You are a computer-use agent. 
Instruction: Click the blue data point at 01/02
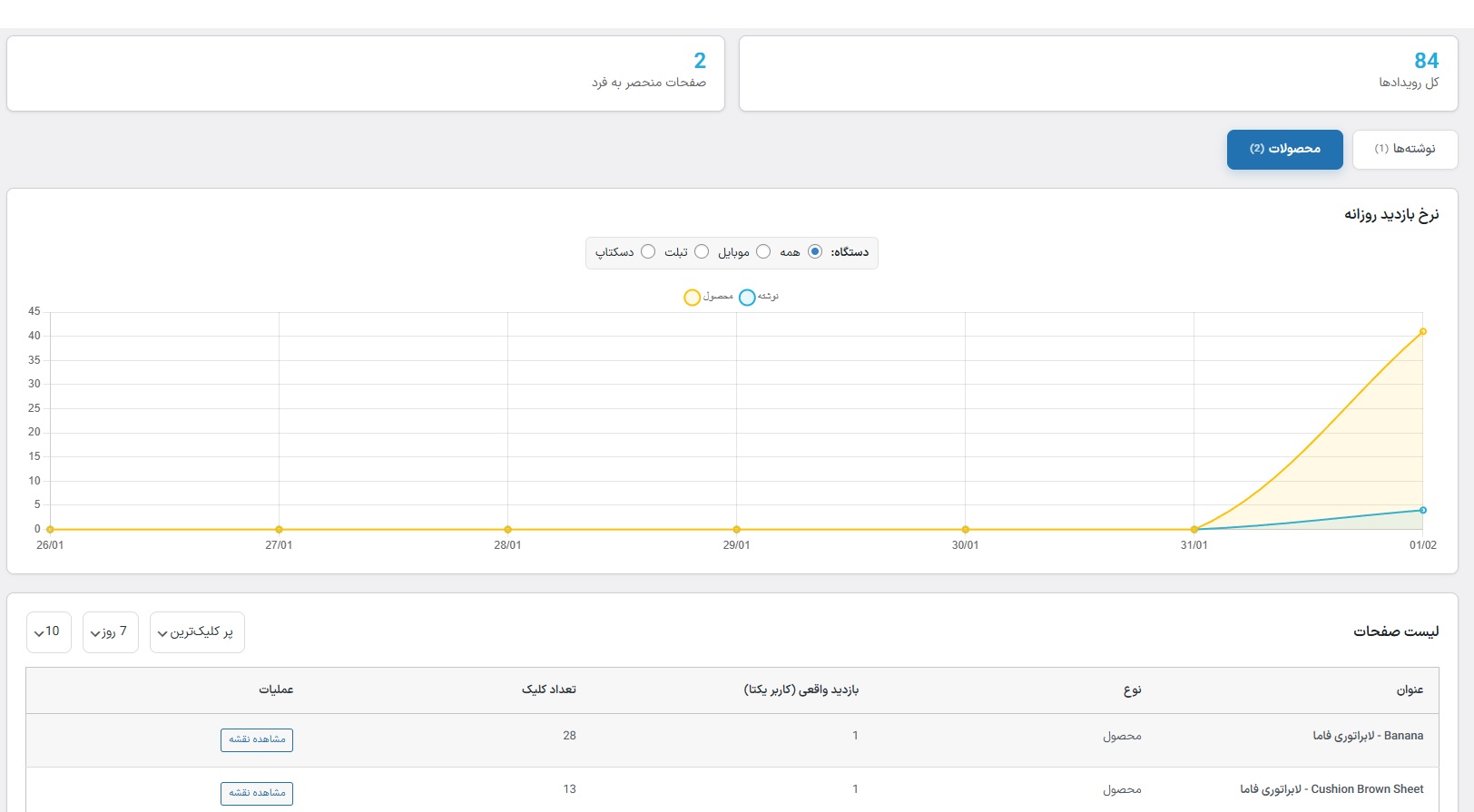point(1422,510)
